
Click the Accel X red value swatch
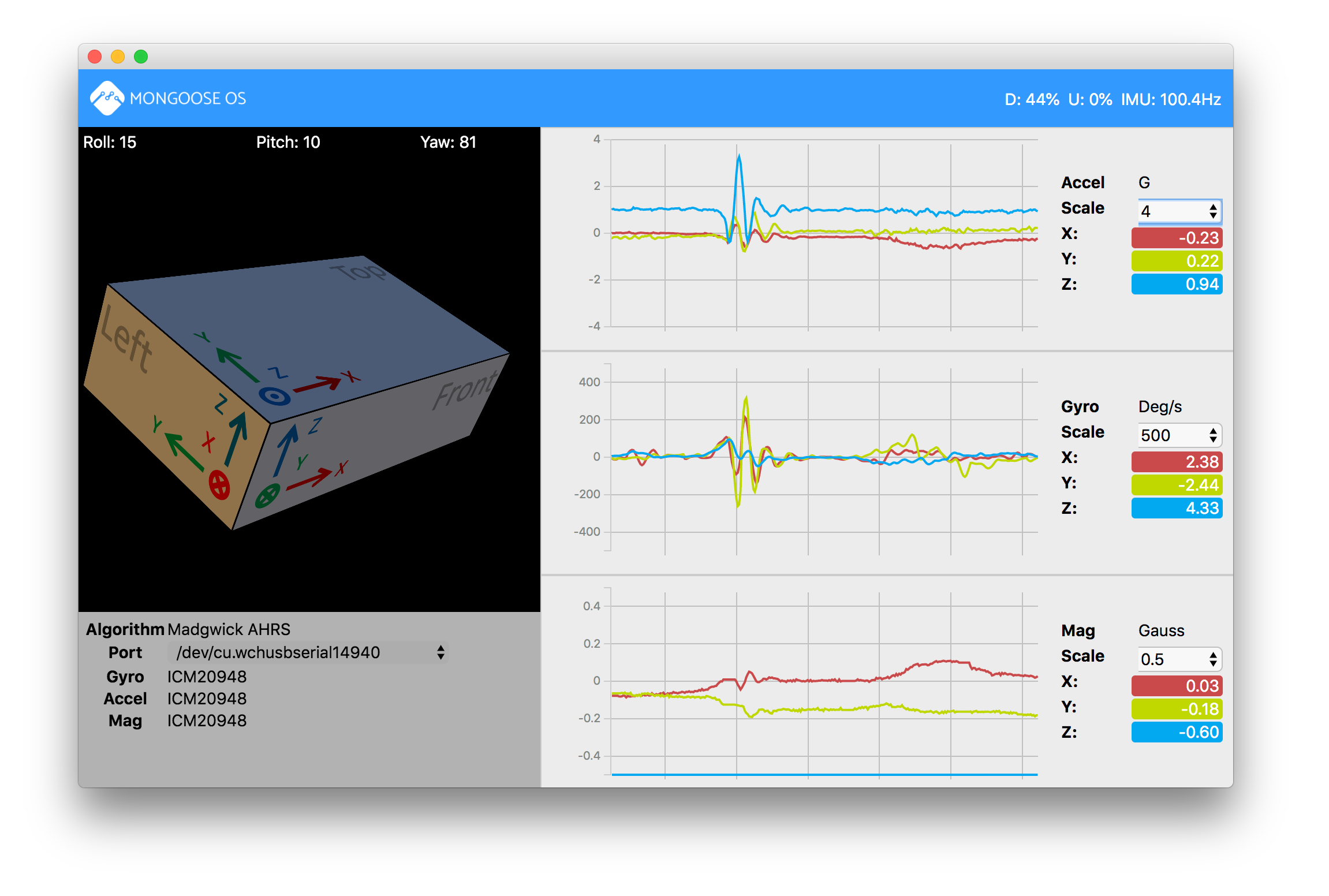pyautogui.click(x=1177, y=238)
